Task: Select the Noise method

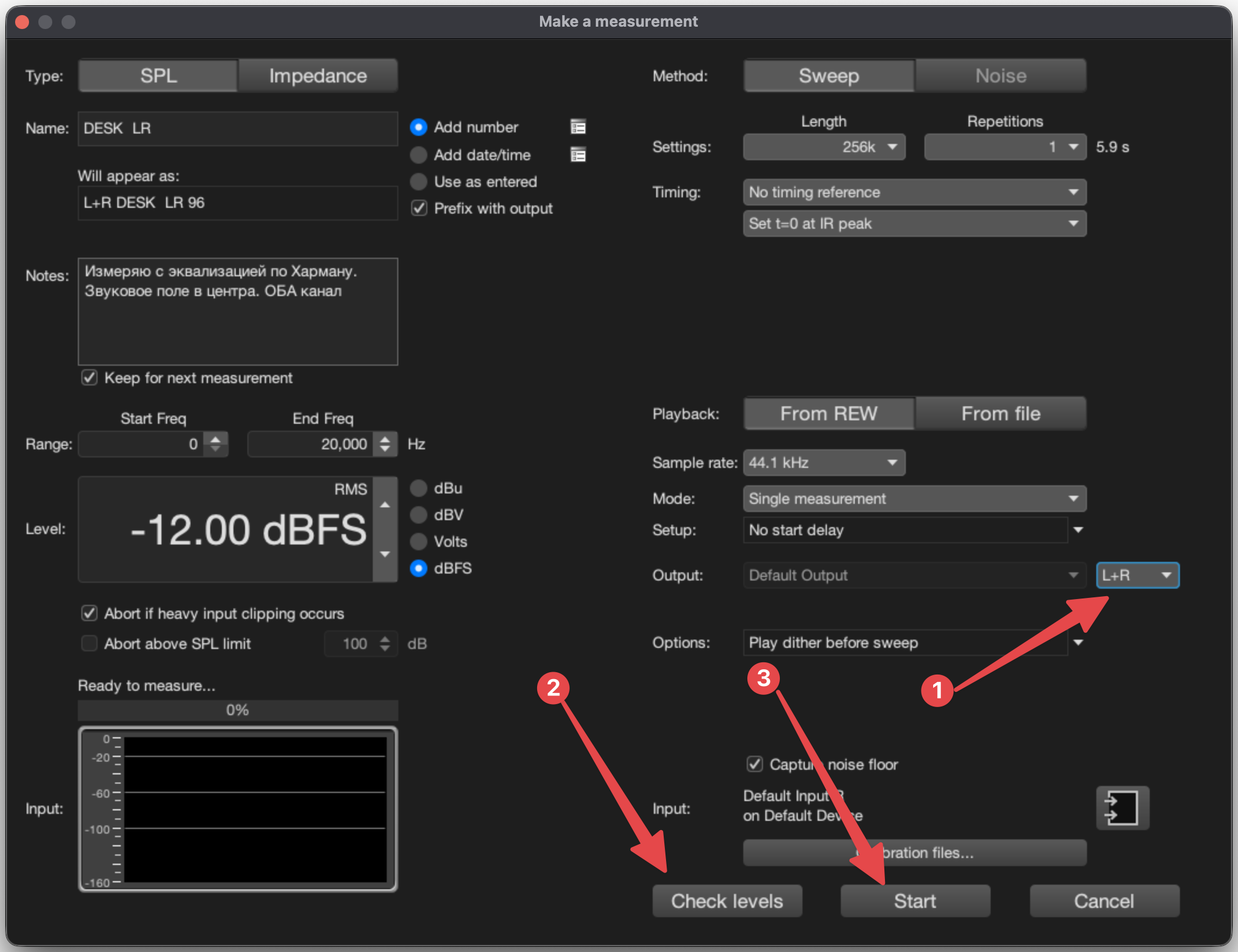Action: point(1001,75)
